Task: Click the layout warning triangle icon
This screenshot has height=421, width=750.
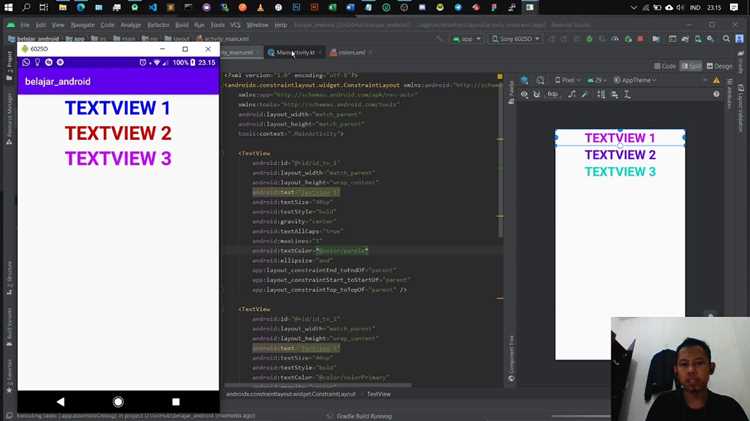Action: tap(716, 80)
